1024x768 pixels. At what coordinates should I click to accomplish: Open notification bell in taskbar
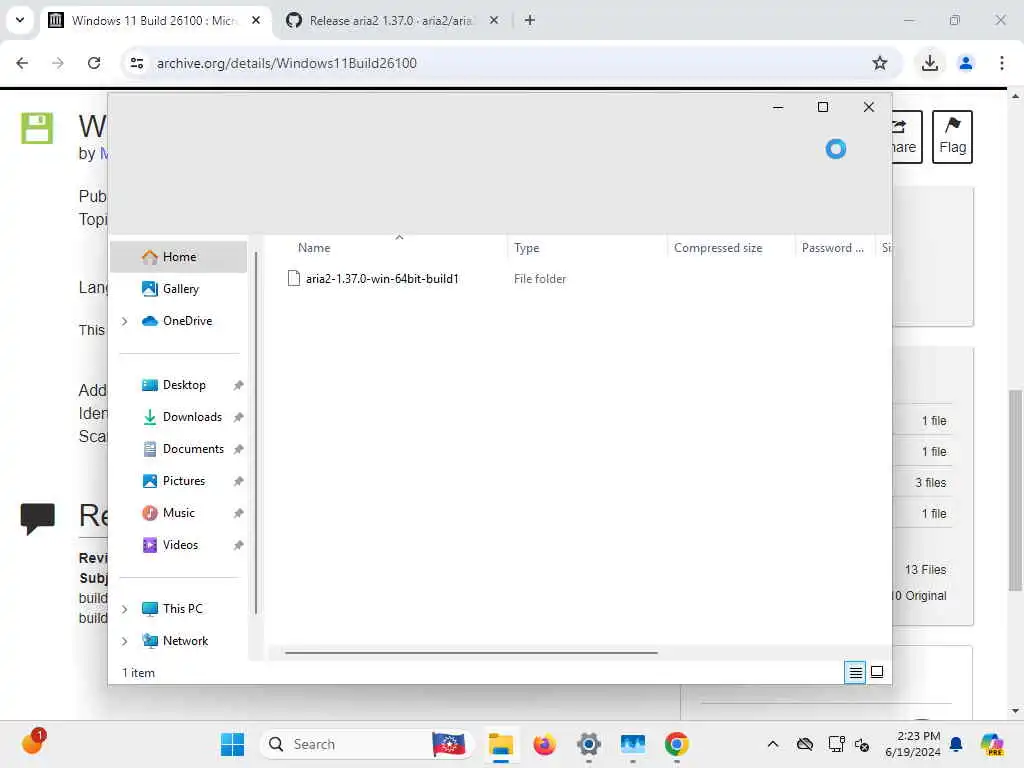(956, 744)
